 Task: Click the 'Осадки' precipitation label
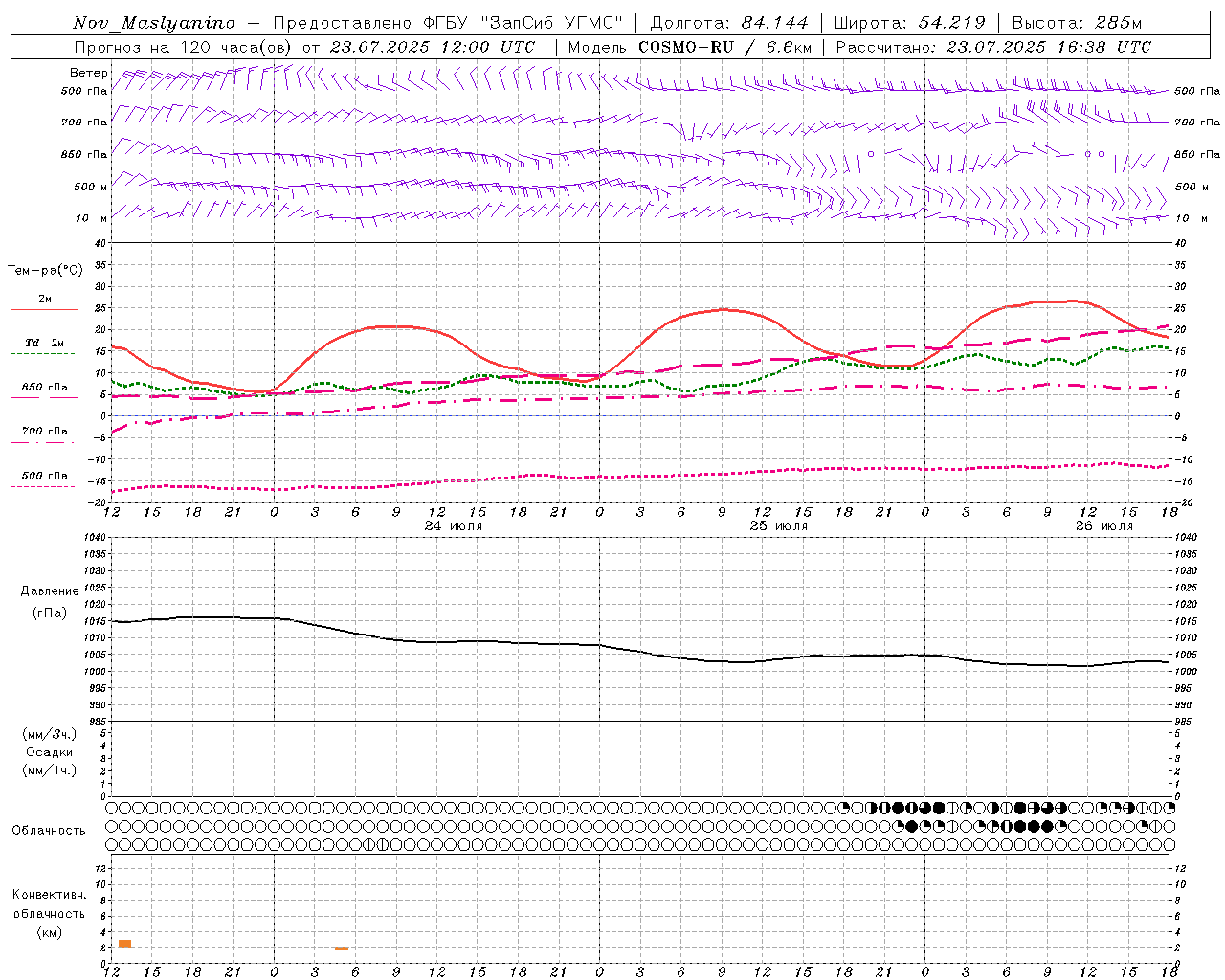(x=50, y=752)
